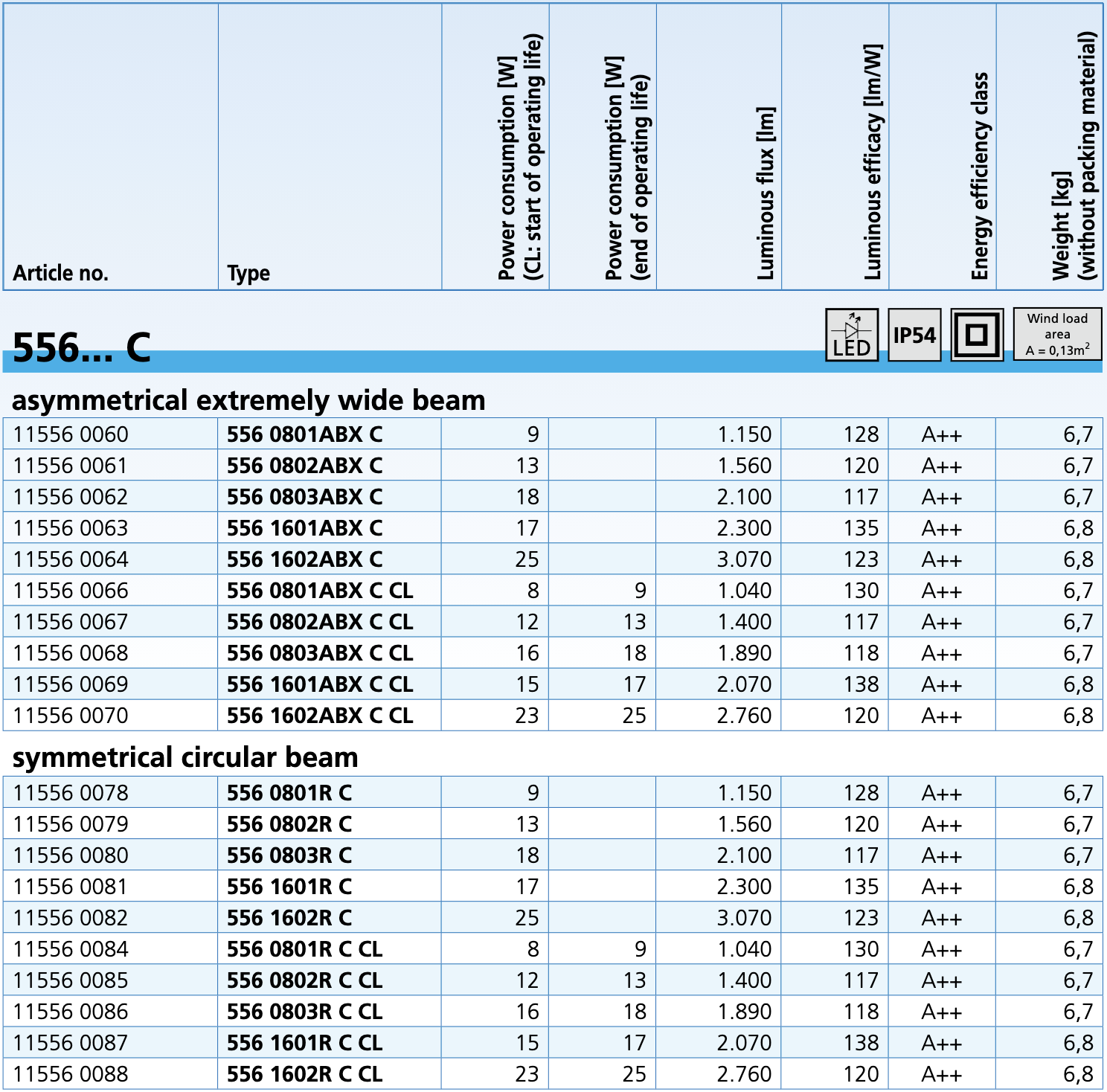
Task: Select article number 11556 0067
Action: 71,622
